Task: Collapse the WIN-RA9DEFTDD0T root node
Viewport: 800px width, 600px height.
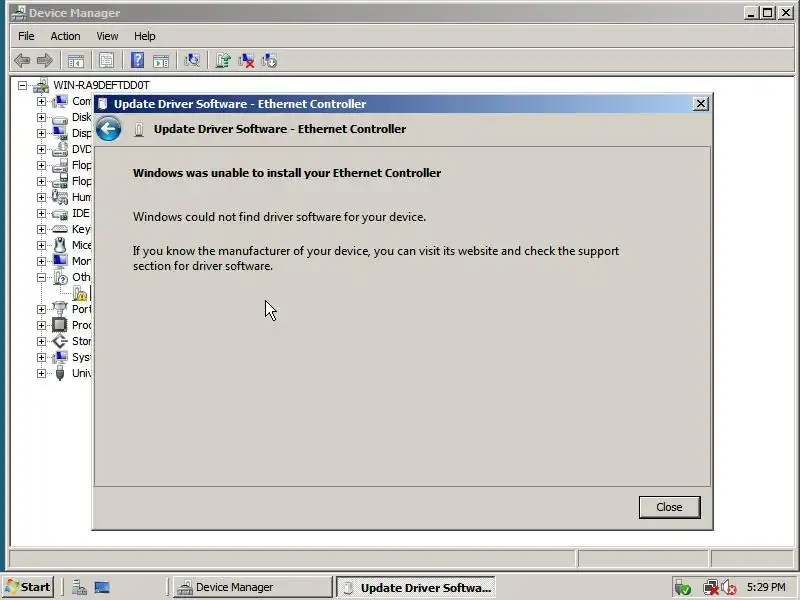Action: 22,85
